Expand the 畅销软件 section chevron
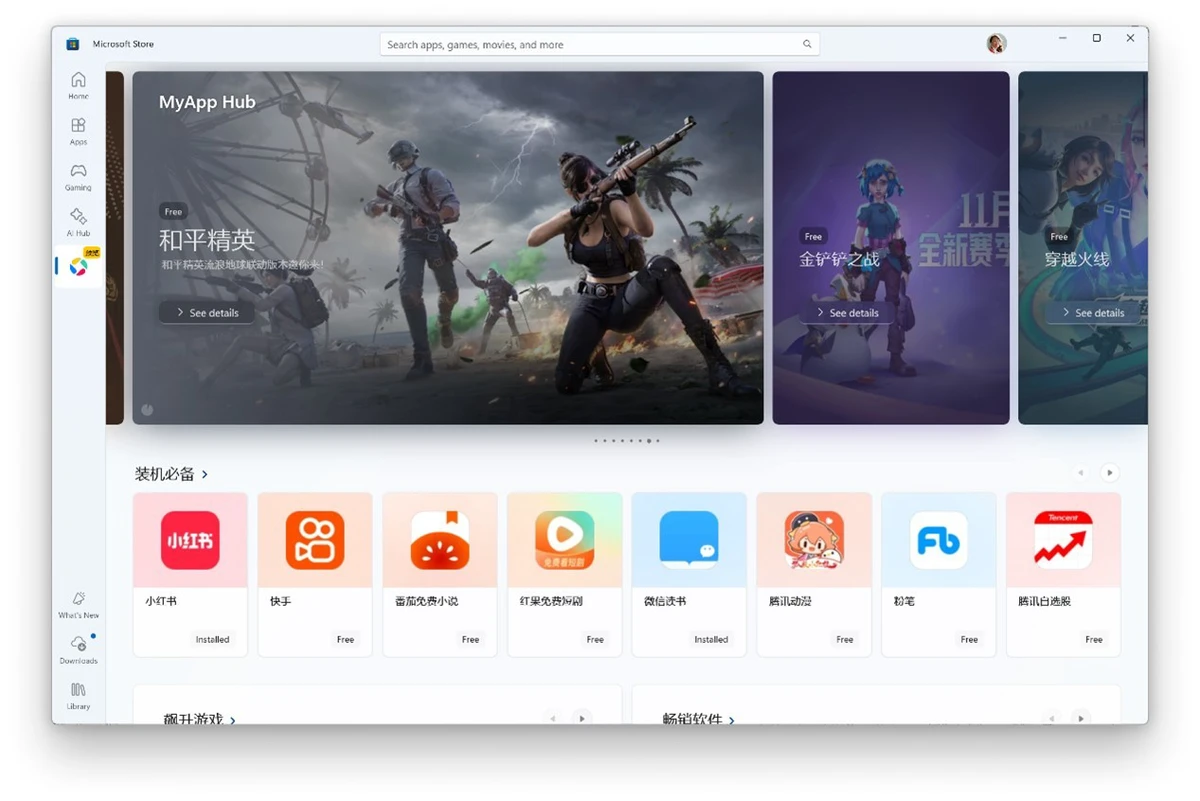This screenshot has width=1200, height=801. 732,719
